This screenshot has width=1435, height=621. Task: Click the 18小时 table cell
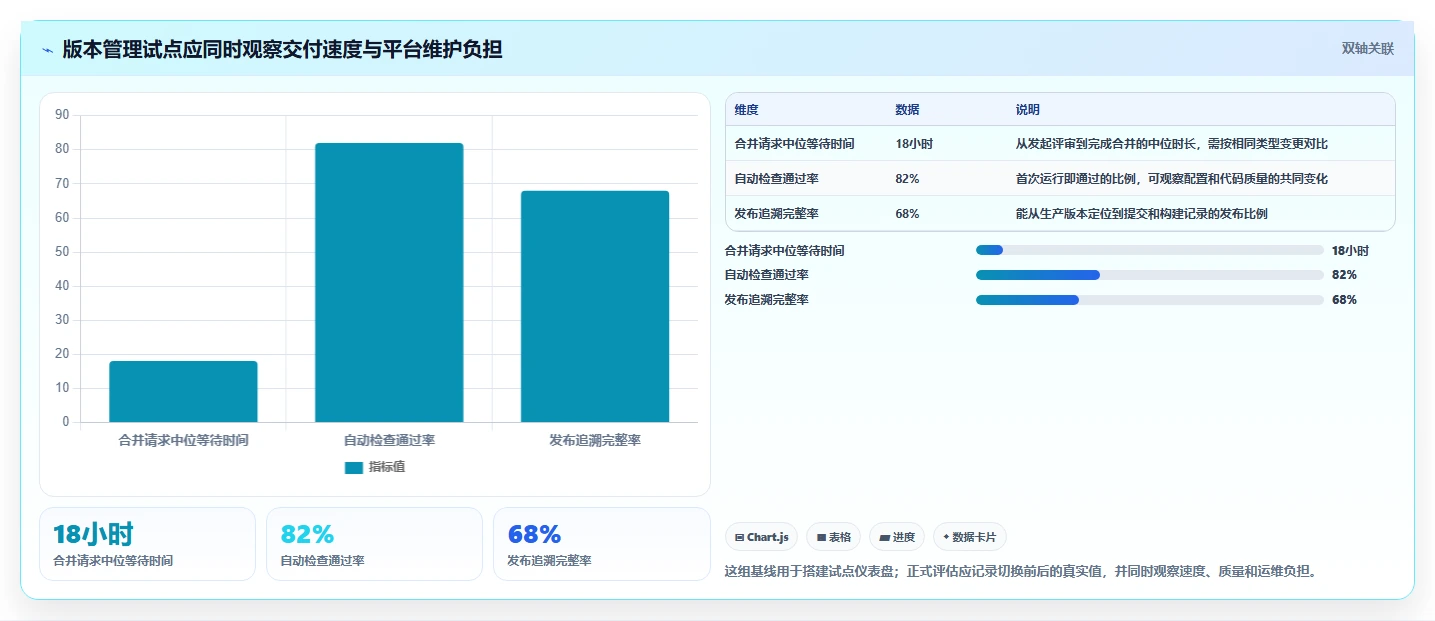click(914, 144)
